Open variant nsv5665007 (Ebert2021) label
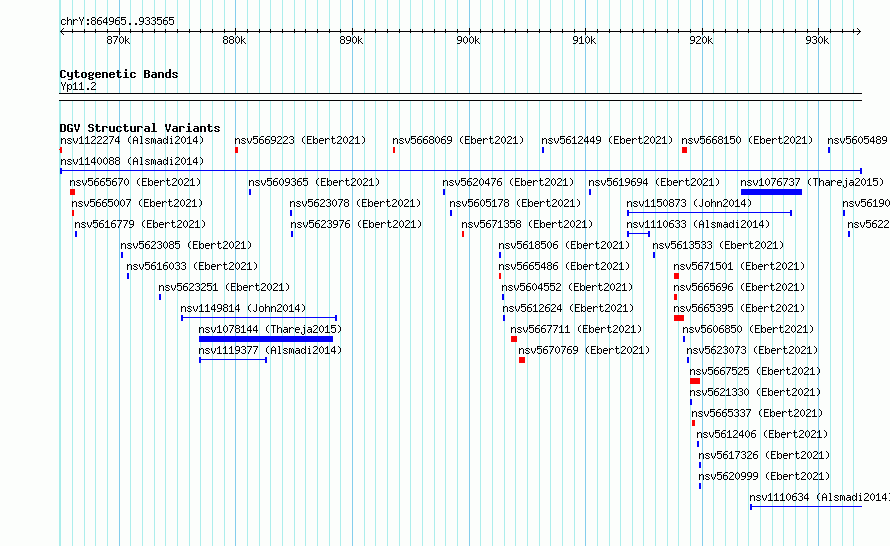The width and height of the screenshot is (890, 546). (137, 203)
